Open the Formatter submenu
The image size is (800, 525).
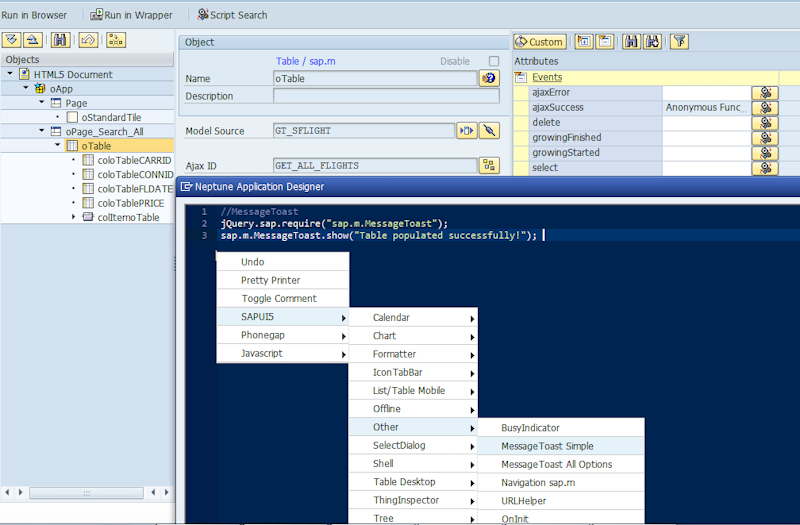[x=413, y=355]
